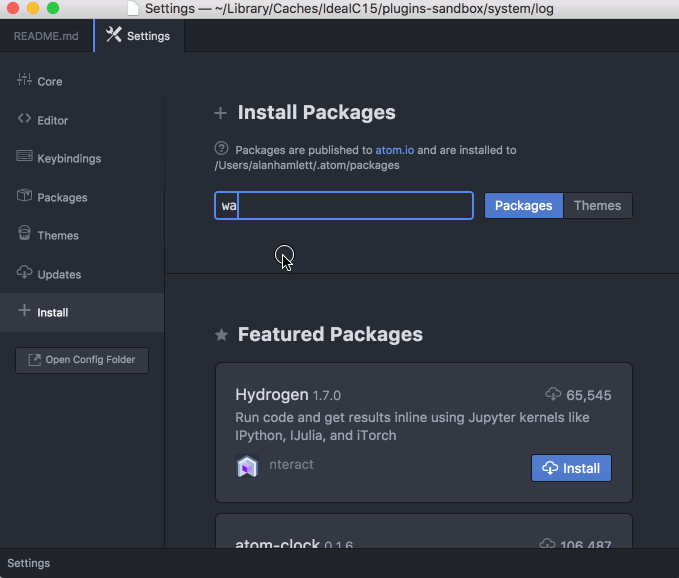
Task: Click the Editor code brackets icon
Action: [24, 118]
